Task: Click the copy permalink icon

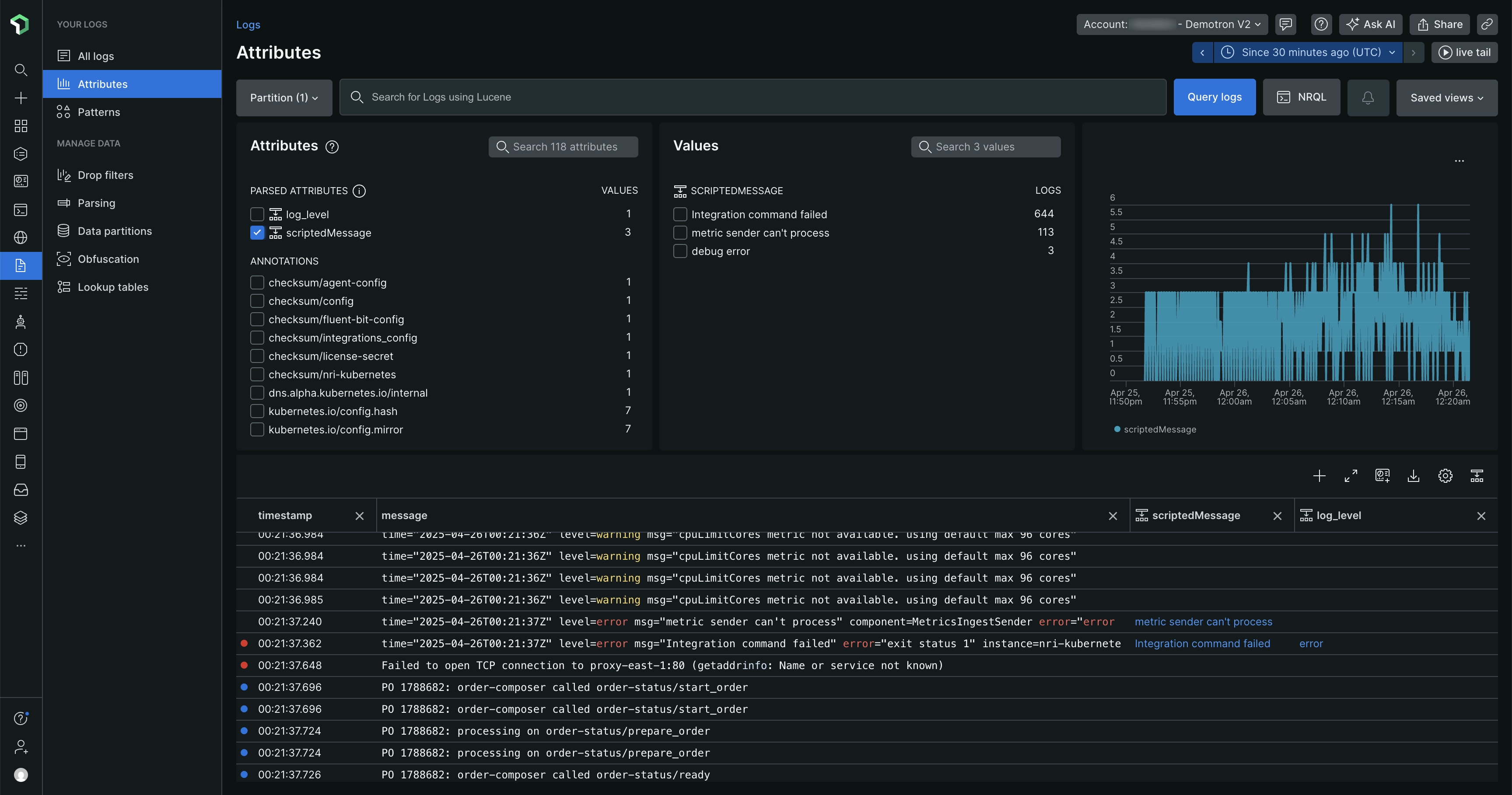Action: coord(1487,24)
